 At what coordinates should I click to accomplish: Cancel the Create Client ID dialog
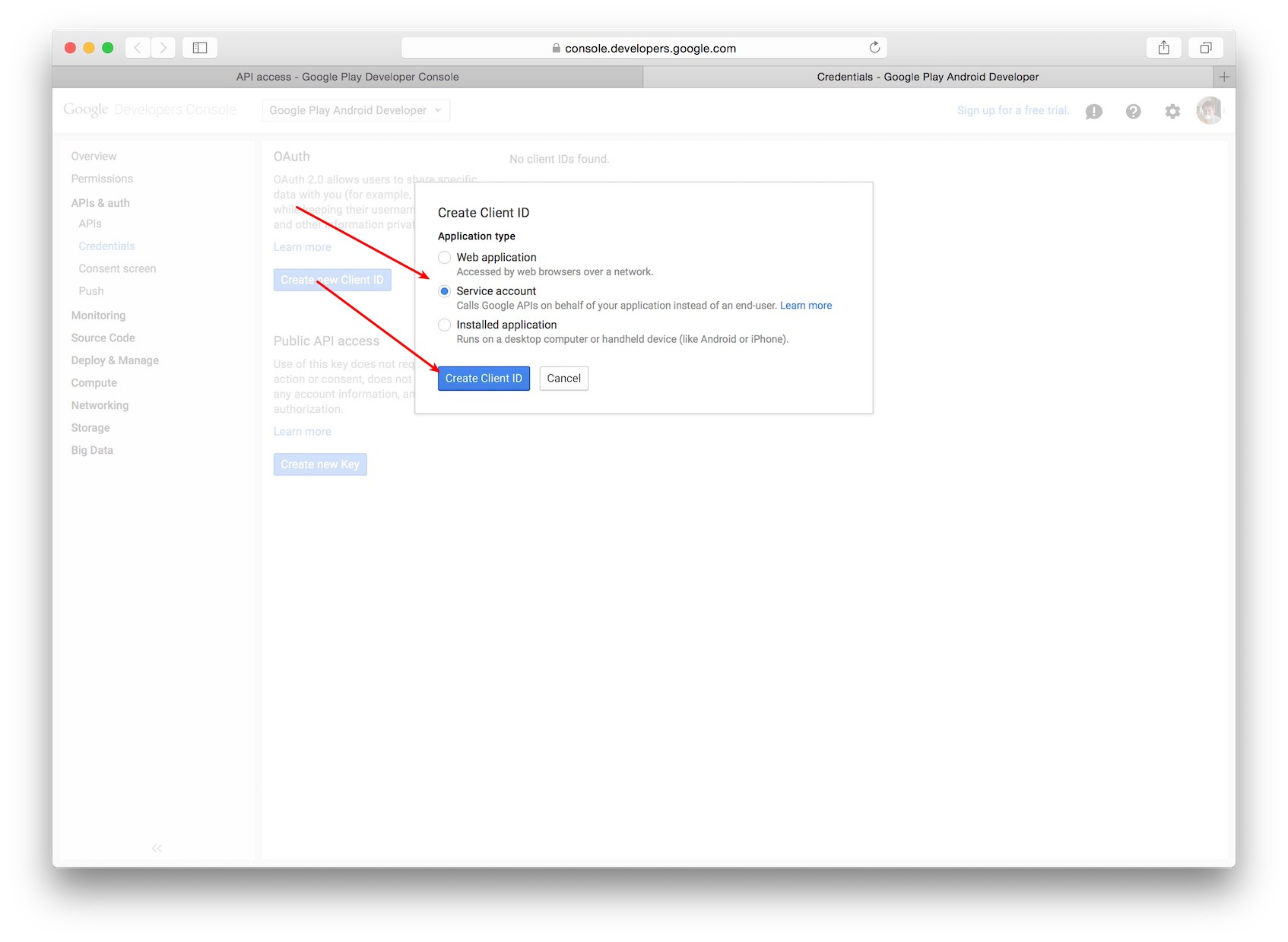564,379
